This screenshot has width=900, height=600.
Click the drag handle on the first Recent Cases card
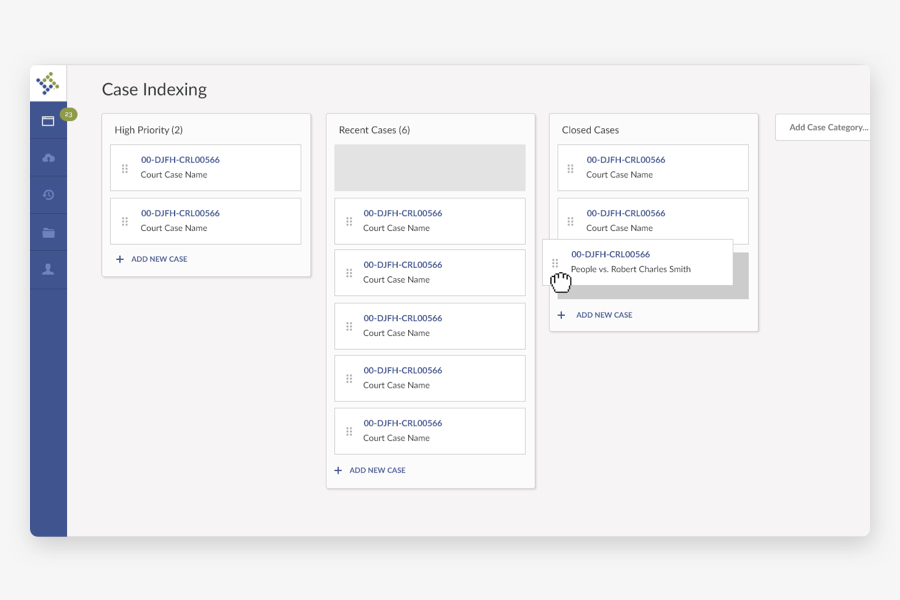[x=347, y=220]
